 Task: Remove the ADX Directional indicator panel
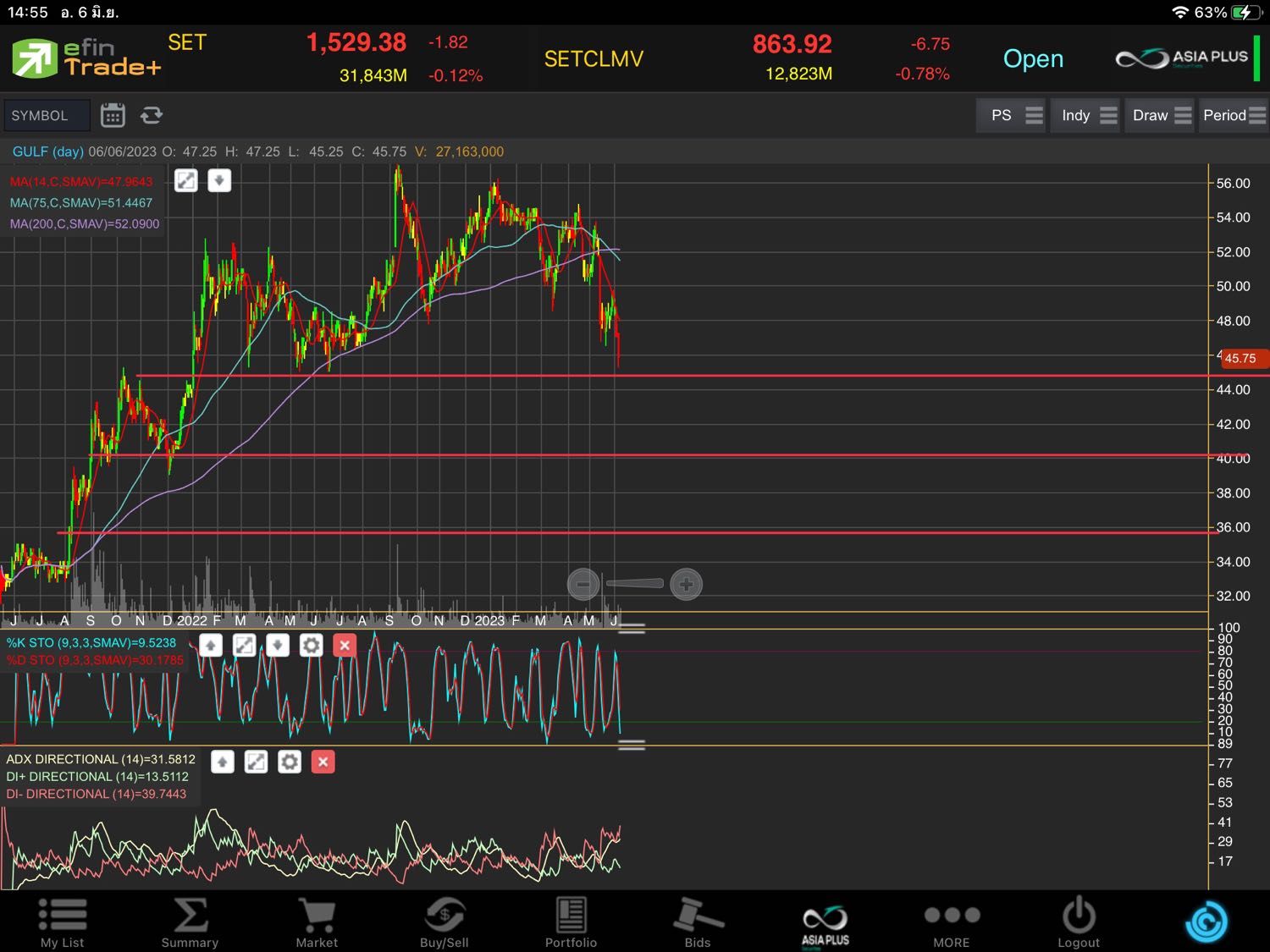pyautogui.click(x=323, y=762)
